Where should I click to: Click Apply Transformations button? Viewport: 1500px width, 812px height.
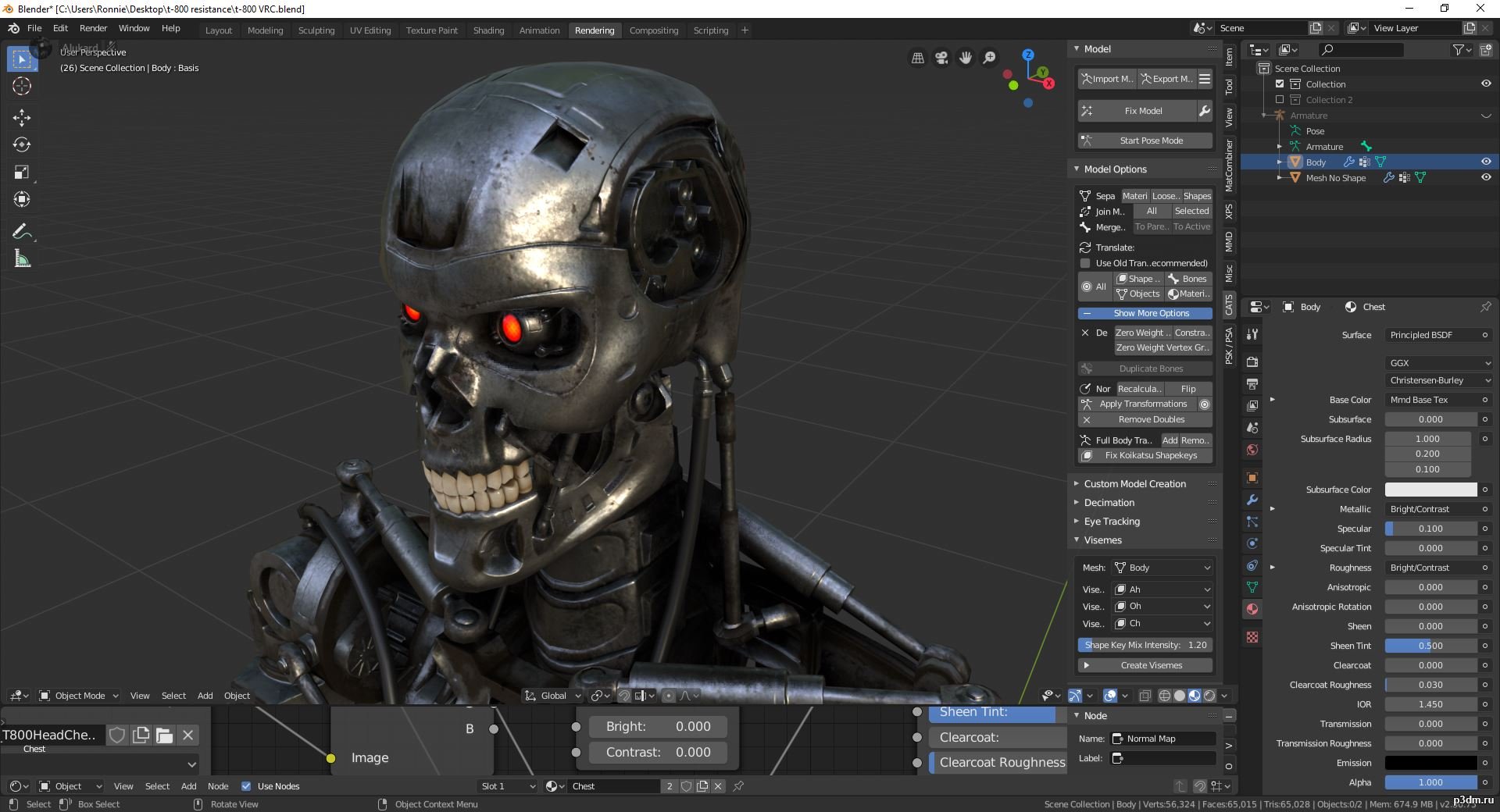(x=1137, y=404)
